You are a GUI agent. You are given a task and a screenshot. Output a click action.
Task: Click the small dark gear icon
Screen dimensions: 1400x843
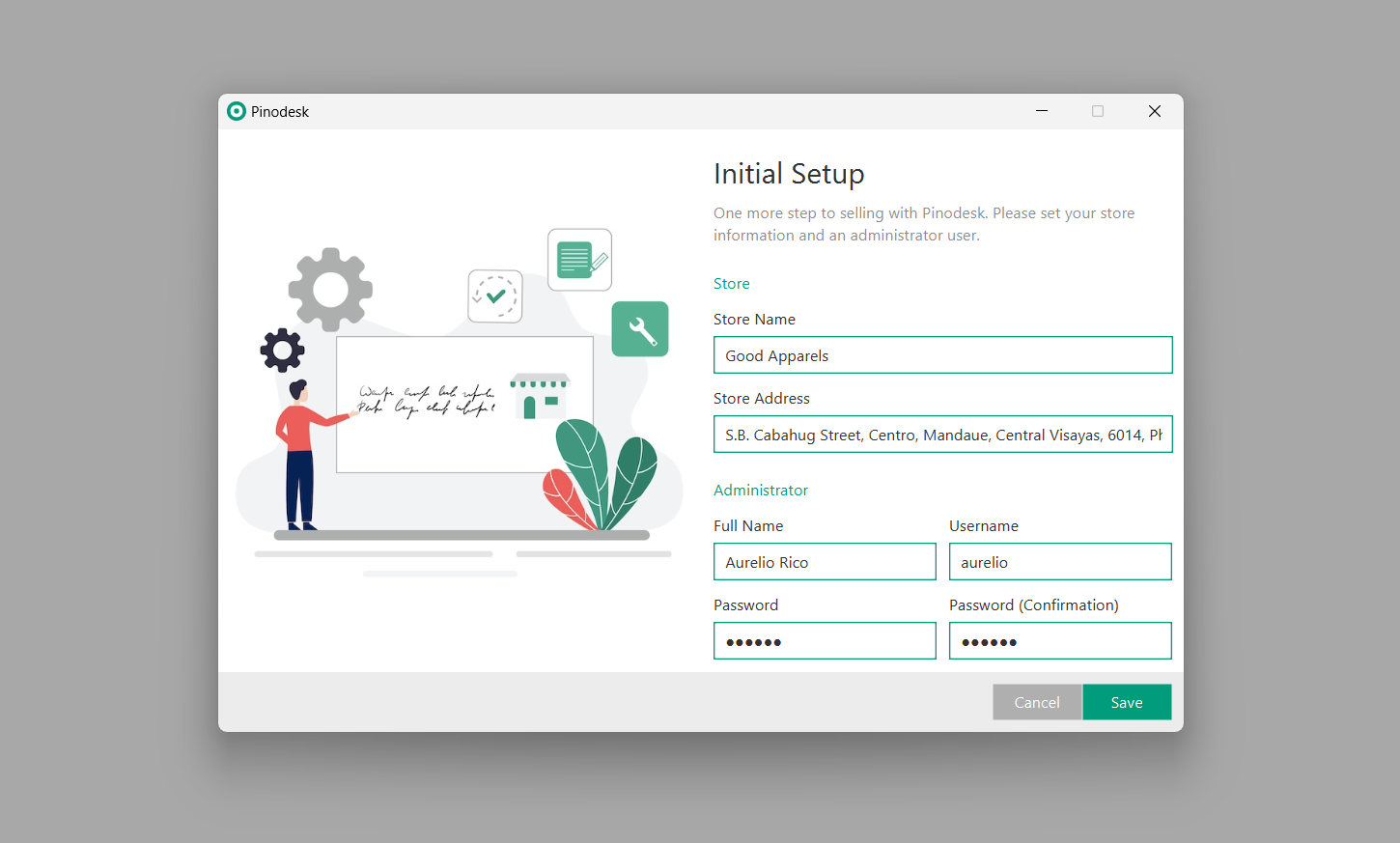[x=282, y=350]
